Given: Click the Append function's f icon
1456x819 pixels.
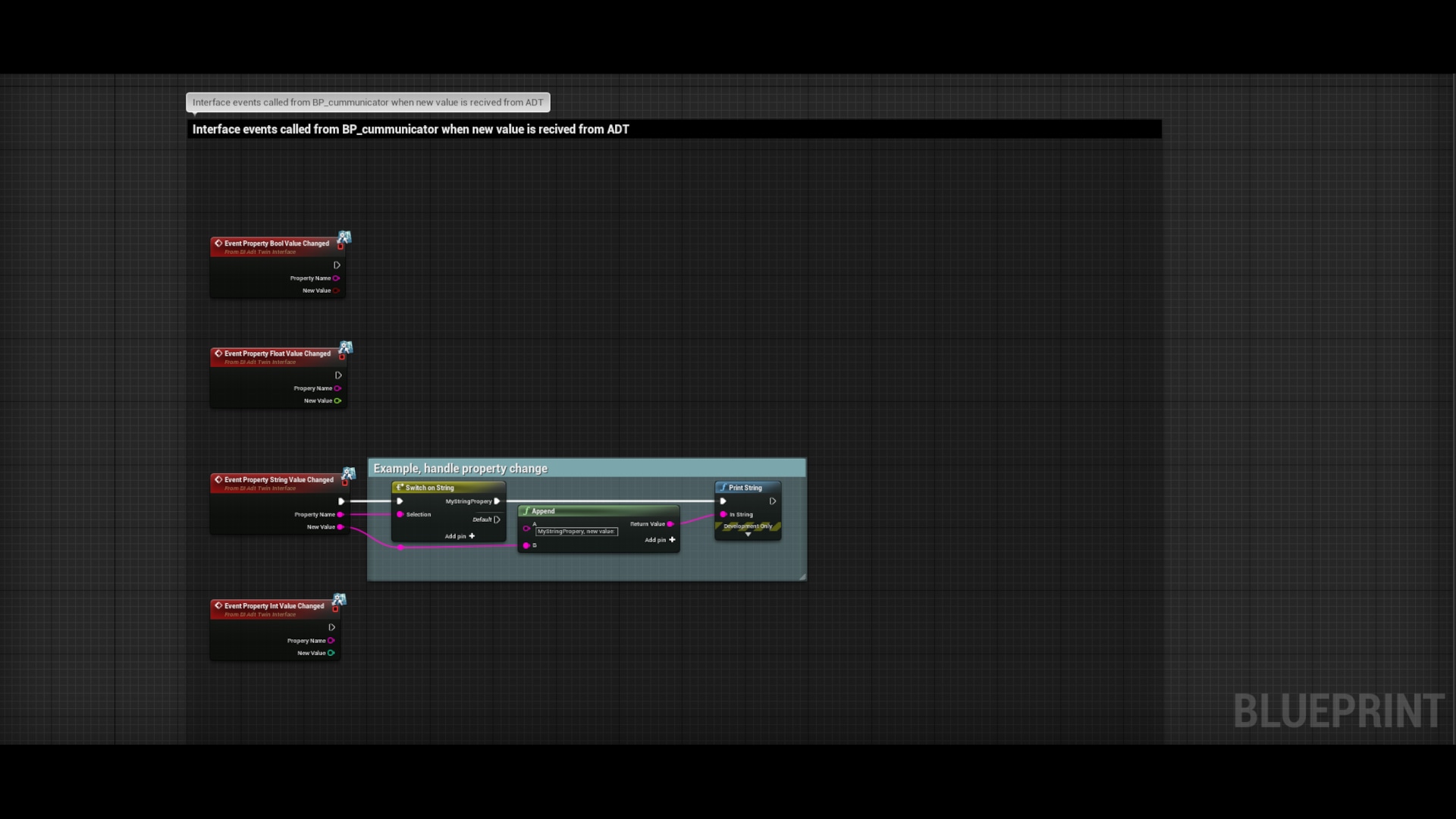Looking at the screenshot, I should pyautogui.click(x=526, y=511).
